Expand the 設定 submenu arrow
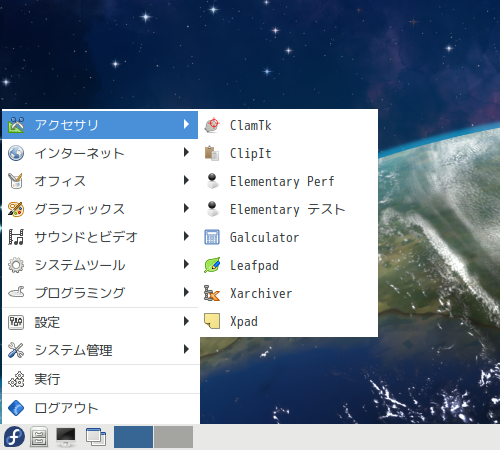 (186, 321)
